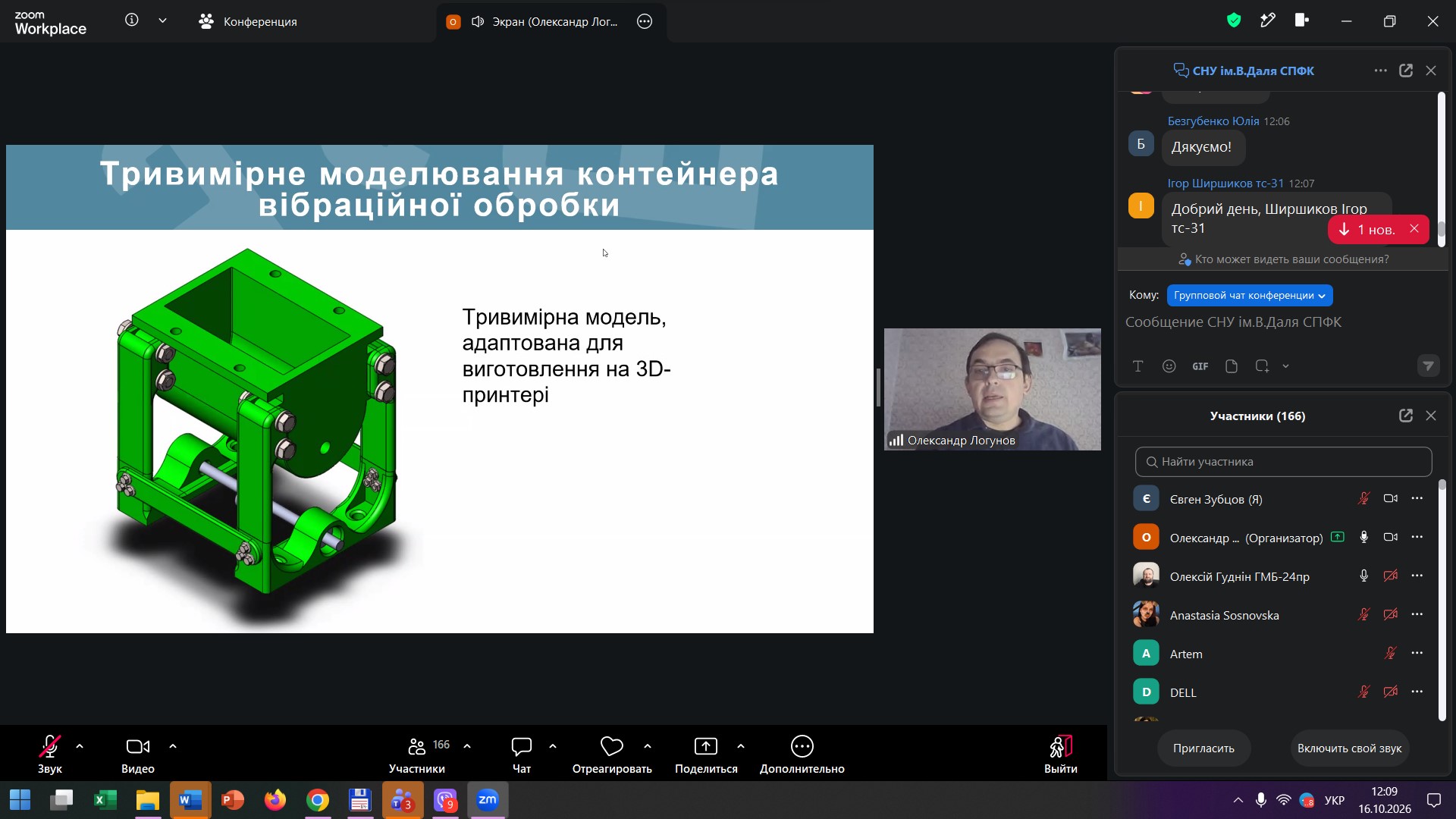This screenshot has width=1456, height=819.
Task: Open more options for Anastasia Sosnovska
Action: pos(1417,614)
